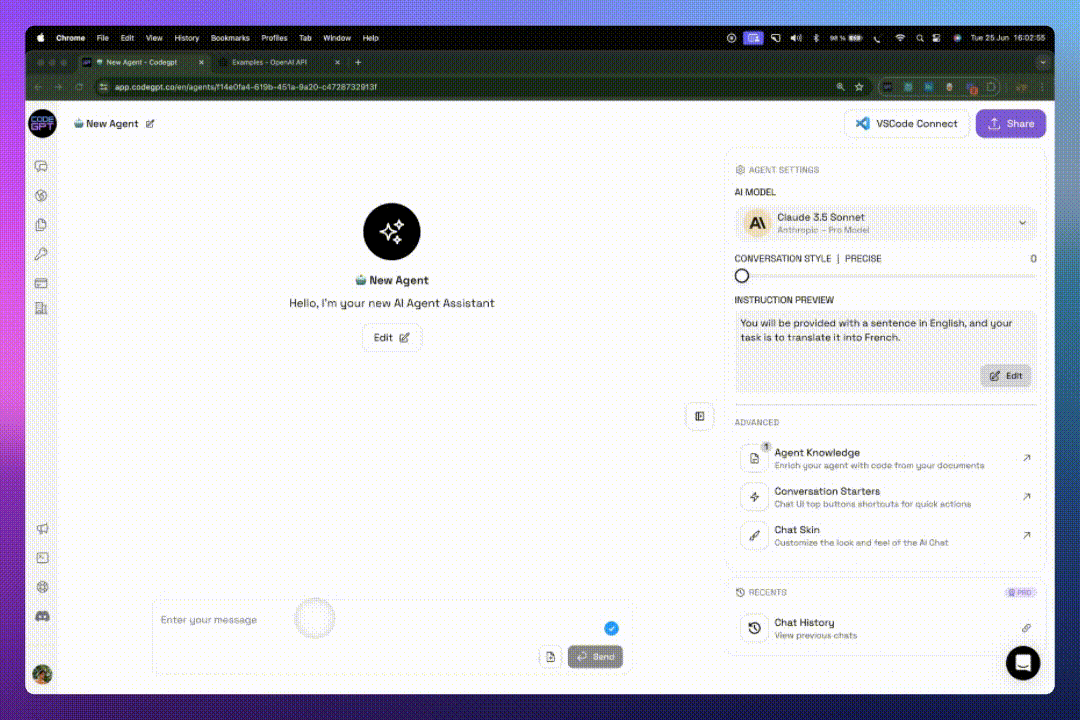The width and height of the screenshot is (1080, 720).
Task: Click the purple Share button
Action: (x=1010, y=123)
